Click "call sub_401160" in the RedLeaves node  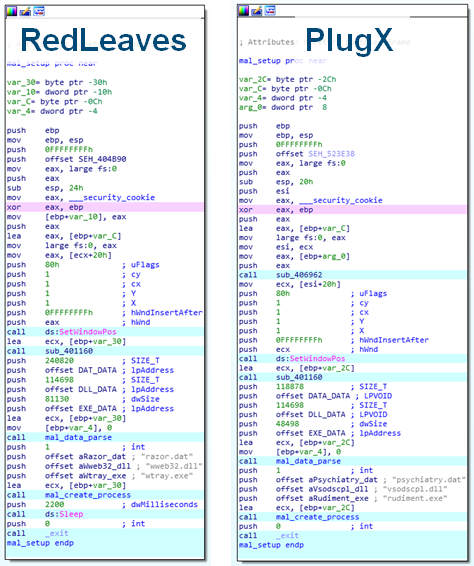point(50,351)
